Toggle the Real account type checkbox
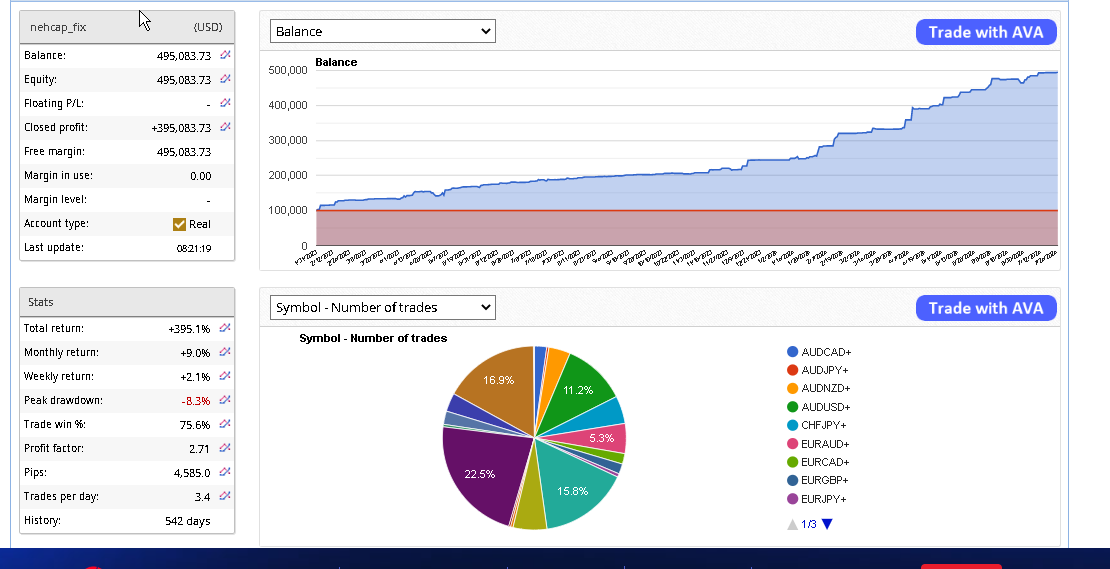 [x=180, y=224]
